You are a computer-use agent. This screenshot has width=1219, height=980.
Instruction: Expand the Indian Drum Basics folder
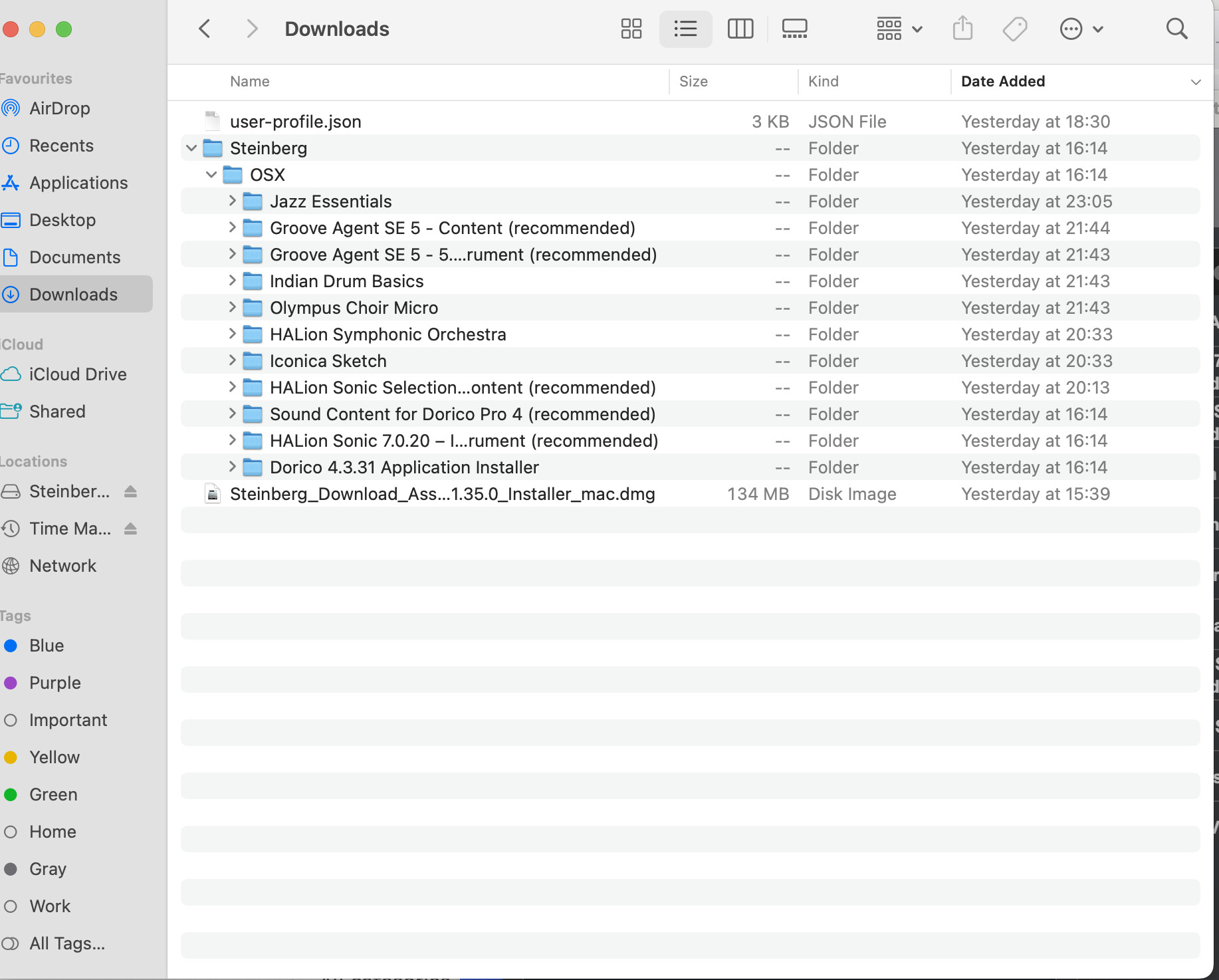[x=232, y=281]
